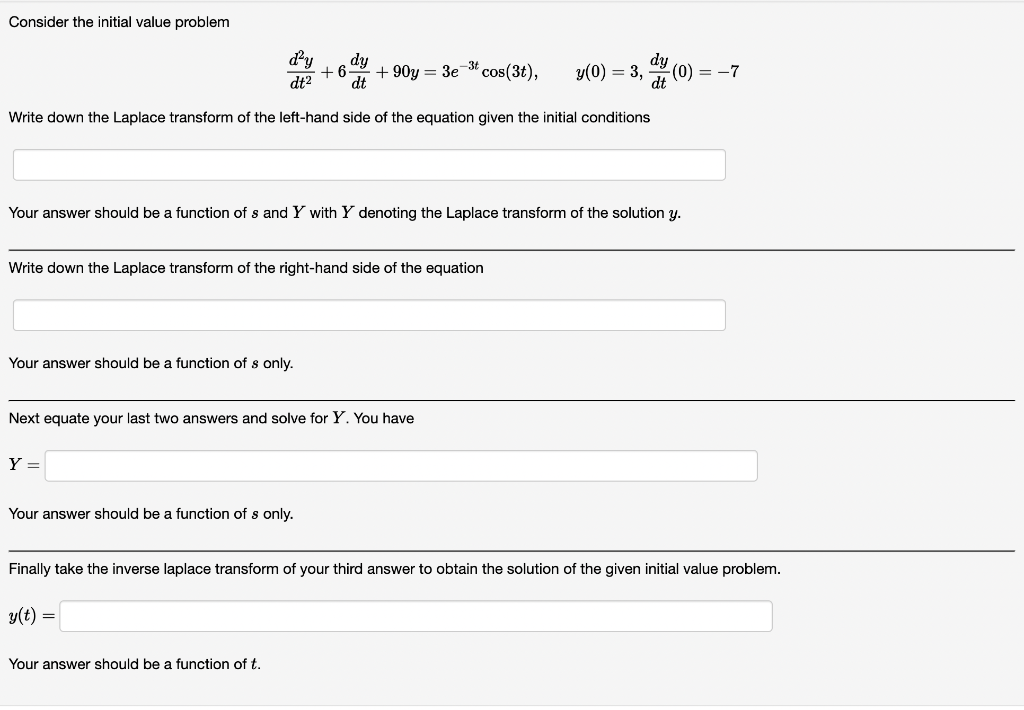
Task: Select the initial condition y(0) = 3
Action: tap(602, 70)
